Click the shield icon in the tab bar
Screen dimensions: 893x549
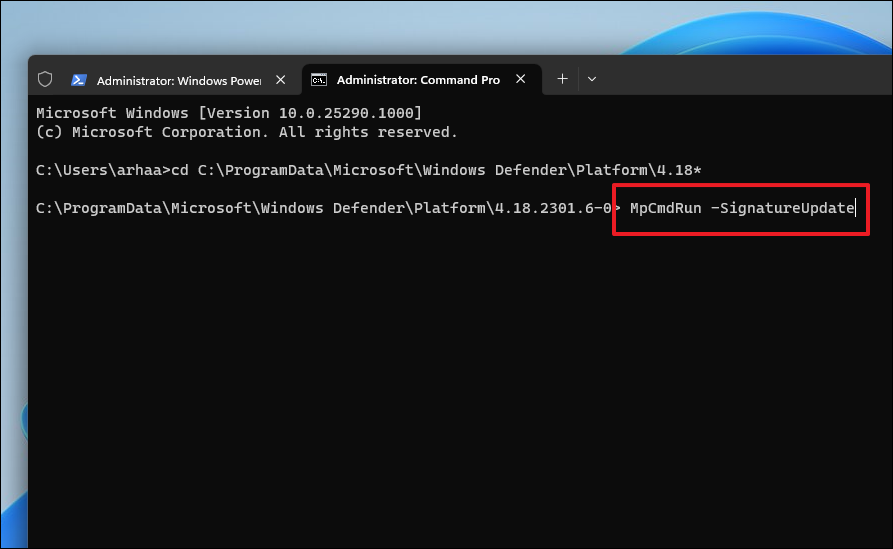click(x=45, y=79)
